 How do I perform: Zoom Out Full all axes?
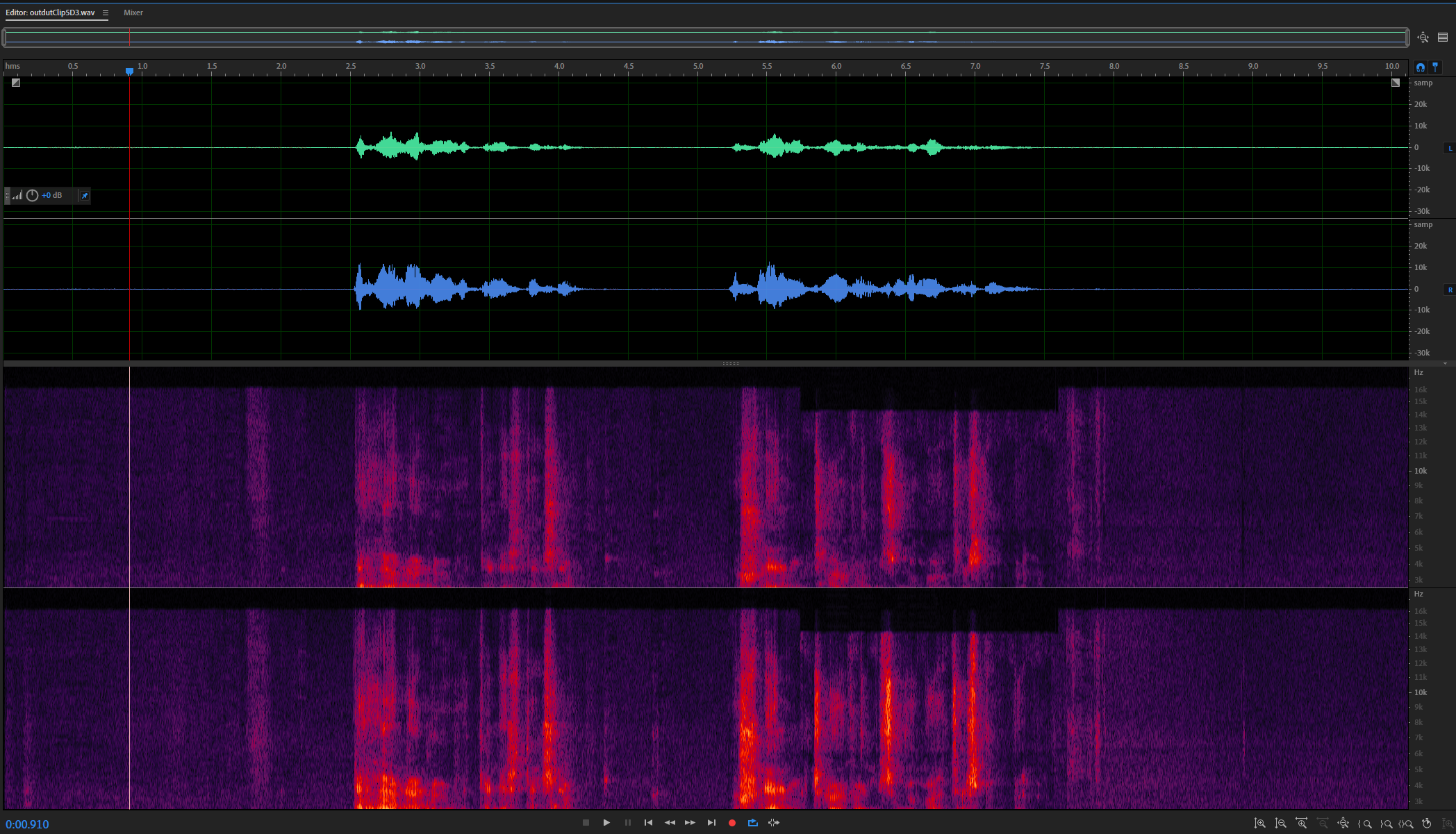1343,824
